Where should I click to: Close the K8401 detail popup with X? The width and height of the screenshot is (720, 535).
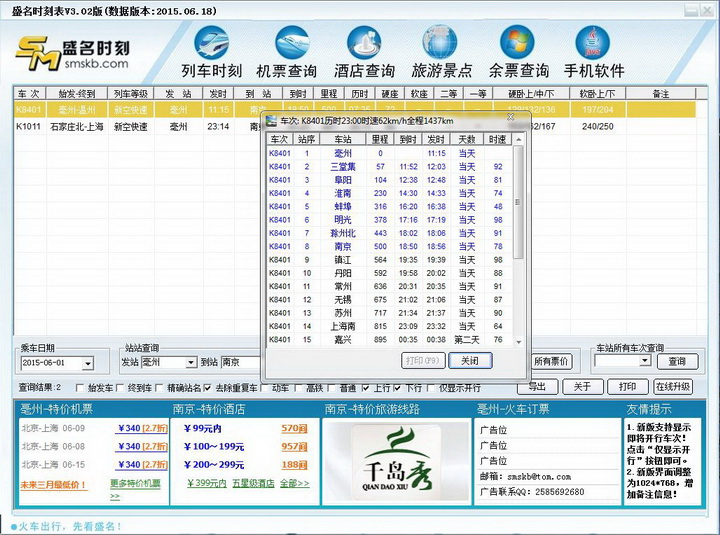tap(510, 117)
